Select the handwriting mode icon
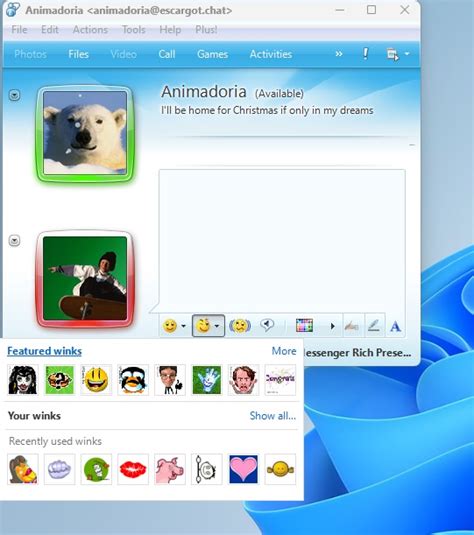This screenshot has width=474, height=535. 352,326
